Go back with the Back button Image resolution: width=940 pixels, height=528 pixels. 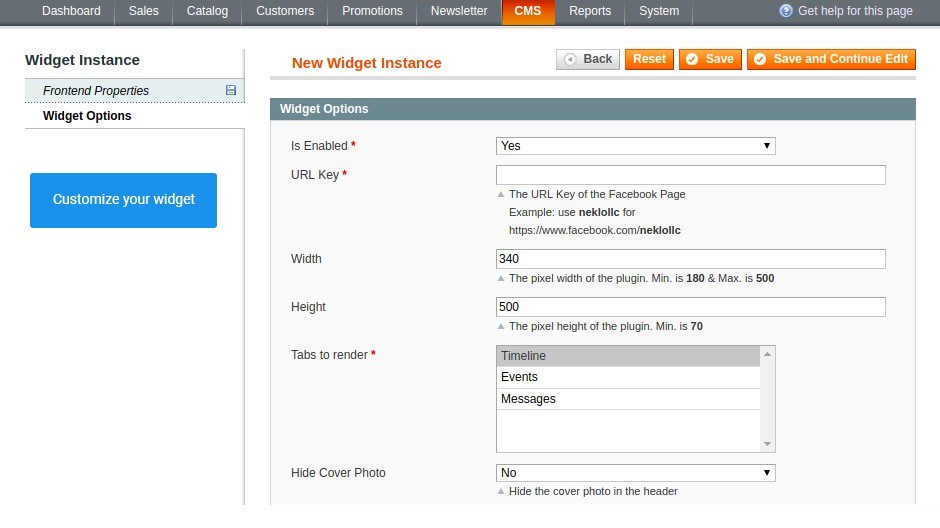[588, 59]
